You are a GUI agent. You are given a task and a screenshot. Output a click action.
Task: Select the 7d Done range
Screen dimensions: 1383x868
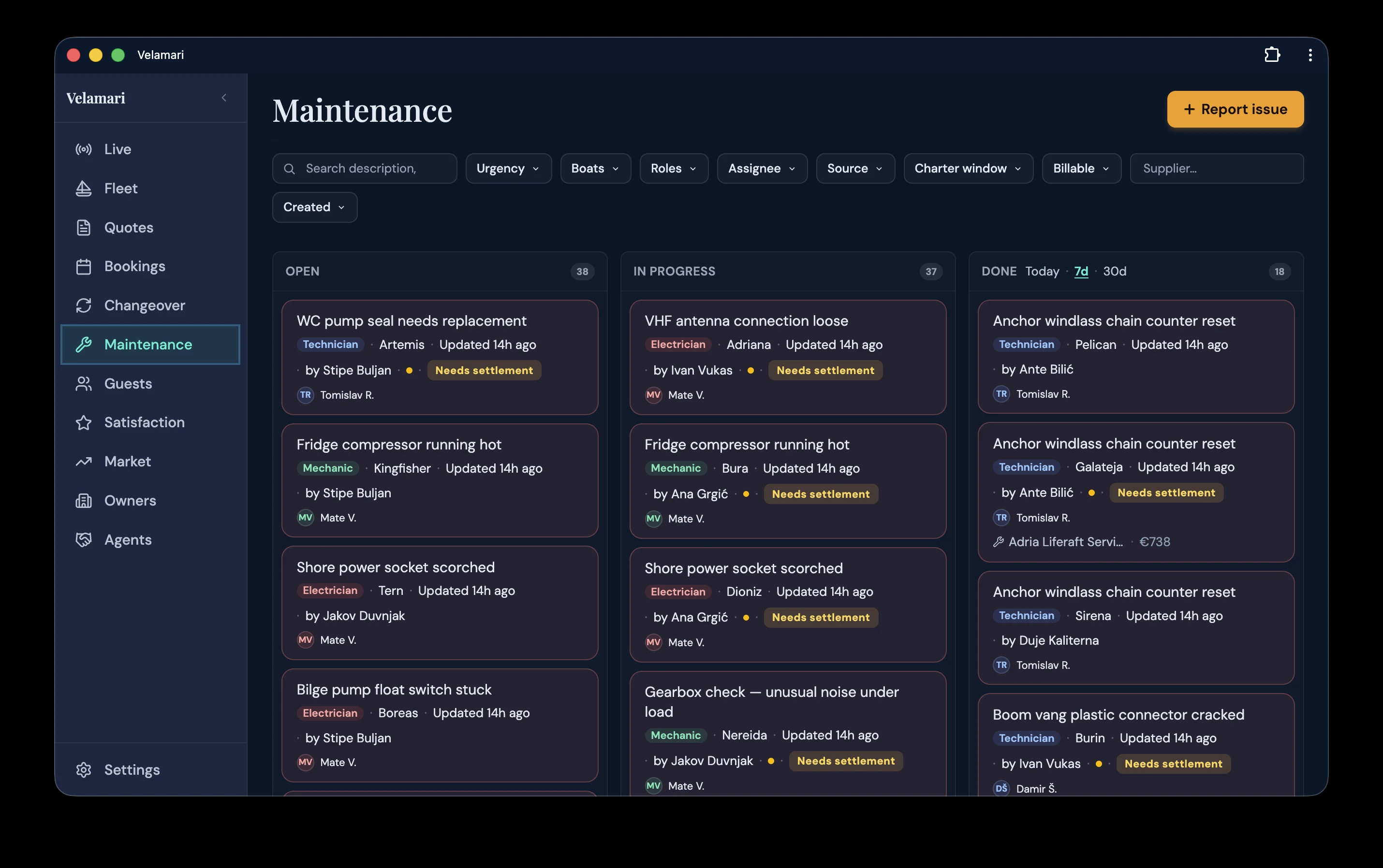coord(1081,272)
